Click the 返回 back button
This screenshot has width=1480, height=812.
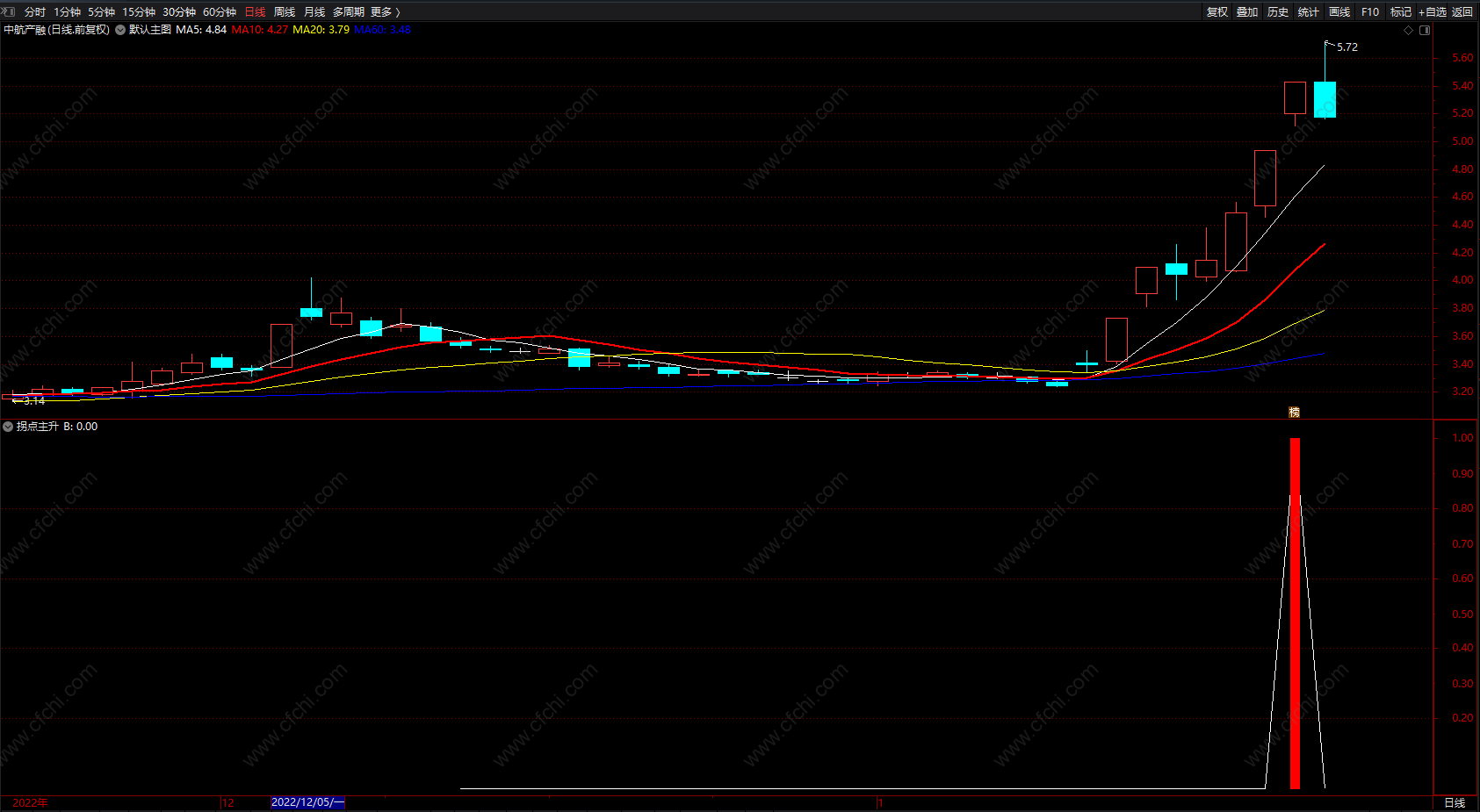pyautogui.click(x=1462, y=12)
